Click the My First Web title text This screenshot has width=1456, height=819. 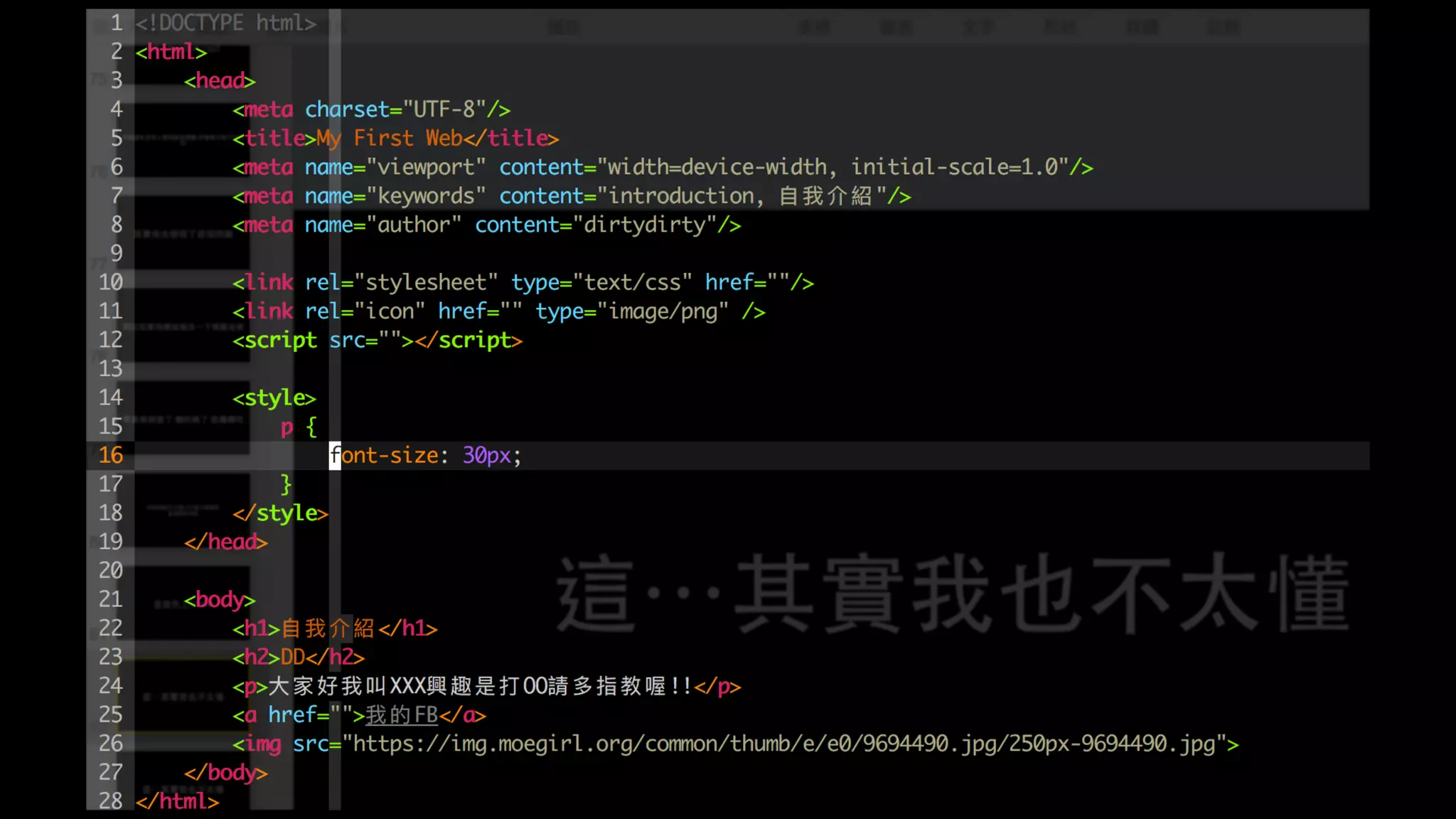(x=389, y=138)
